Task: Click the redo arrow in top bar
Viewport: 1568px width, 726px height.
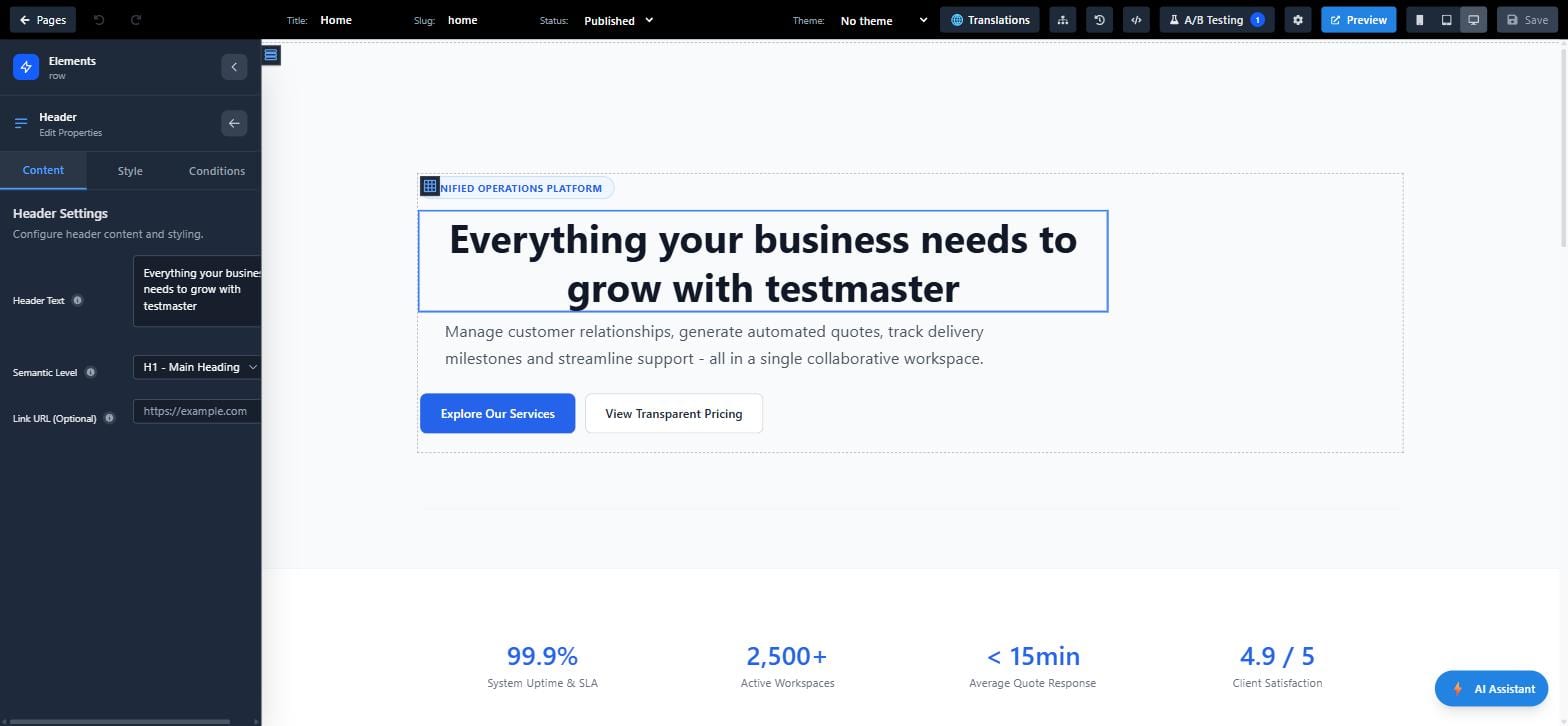Action: pos(136,20)
